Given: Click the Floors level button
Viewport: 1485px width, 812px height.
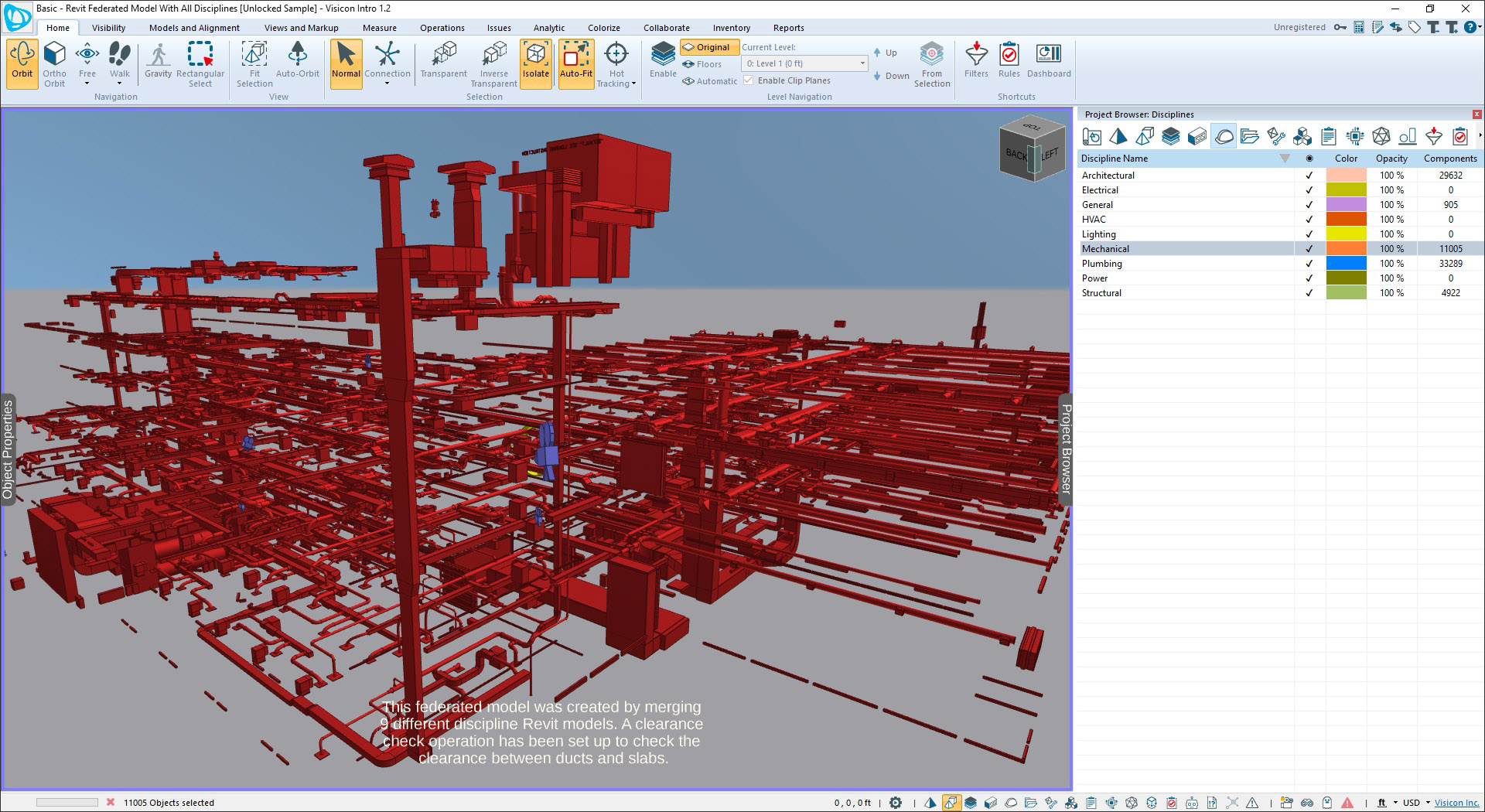Looking at the screenshot, I should 702,64.
